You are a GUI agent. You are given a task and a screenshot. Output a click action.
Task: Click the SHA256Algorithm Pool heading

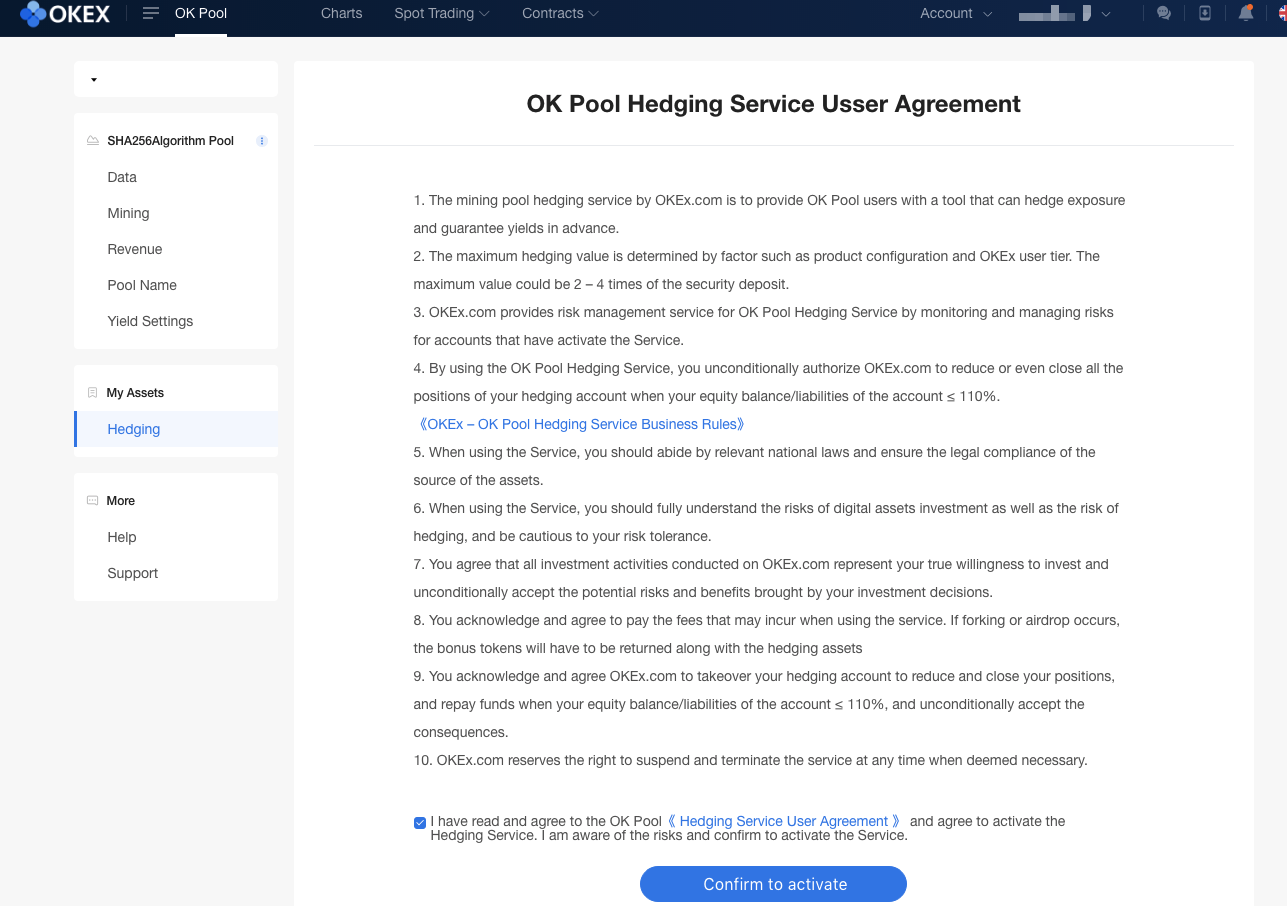coord(171,141)
